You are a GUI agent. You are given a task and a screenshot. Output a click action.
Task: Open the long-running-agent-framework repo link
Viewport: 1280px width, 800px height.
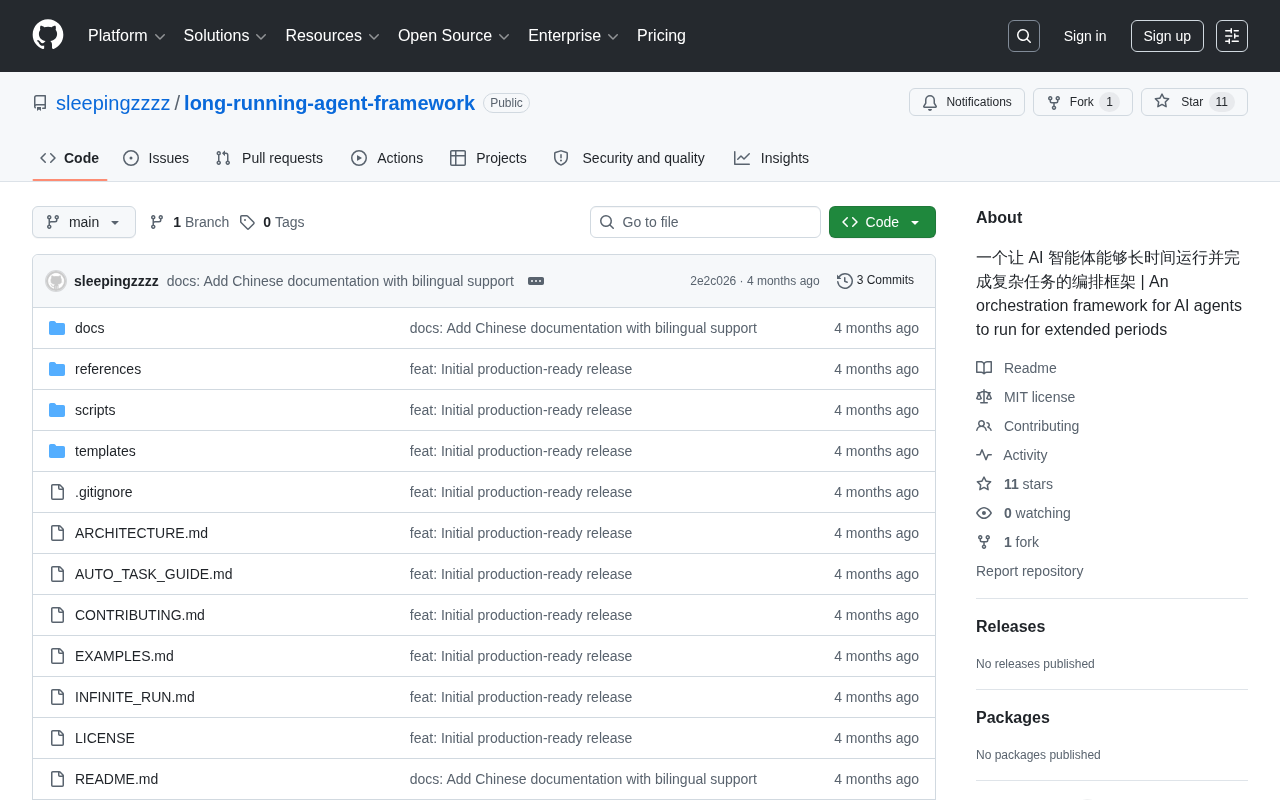[329, 103]
